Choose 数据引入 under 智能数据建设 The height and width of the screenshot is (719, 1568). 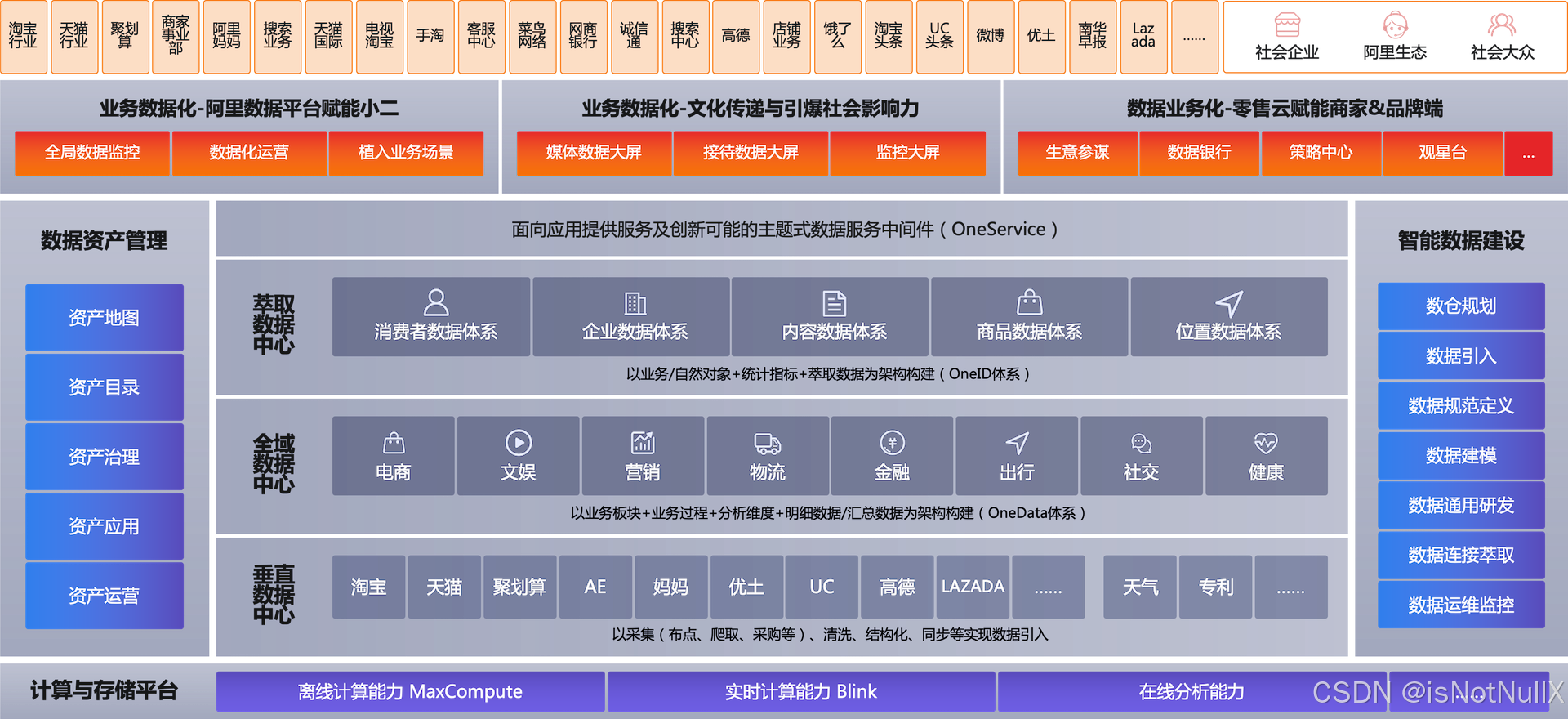point(1461,356)
